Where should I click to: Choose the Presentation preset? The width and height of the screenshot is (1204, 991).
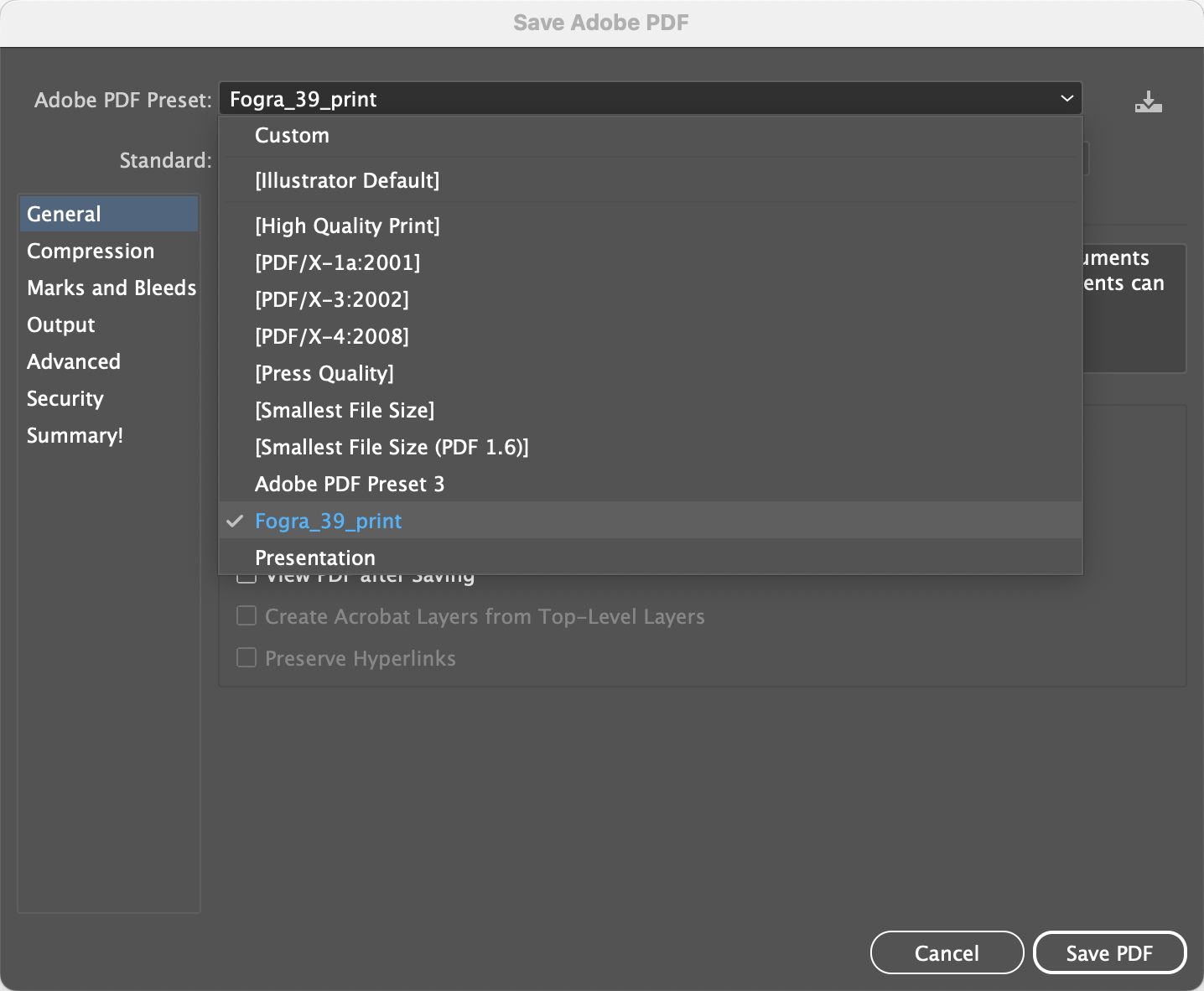(650, 557)
